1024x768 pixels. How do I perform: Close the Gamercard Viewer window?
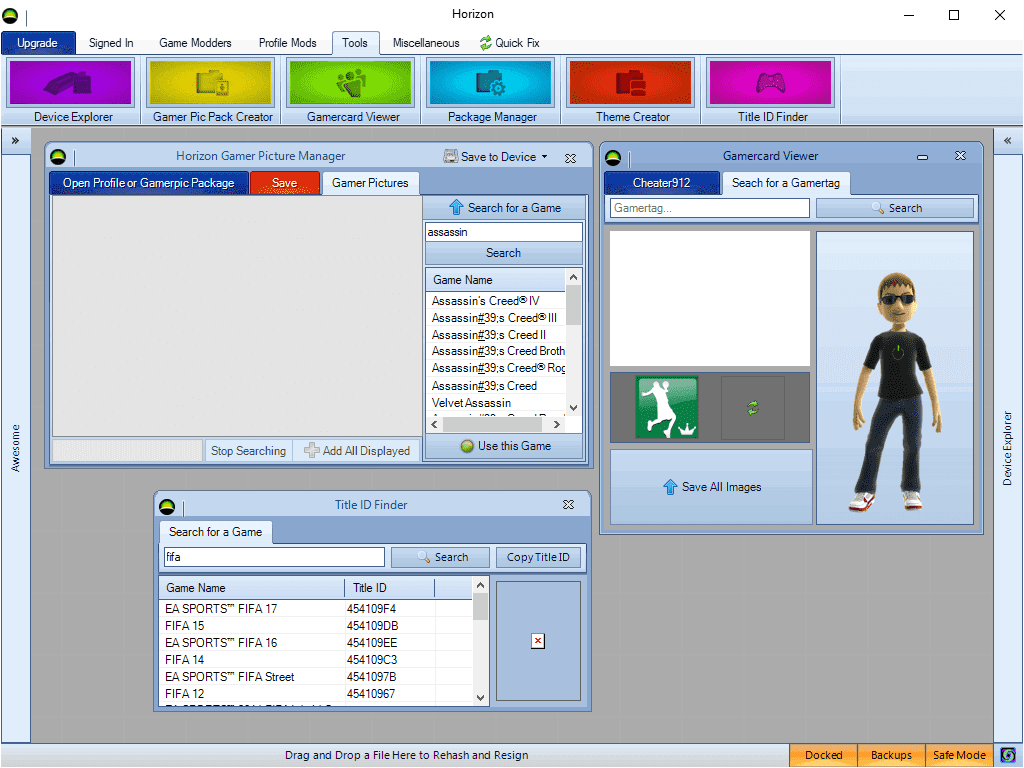click(960, 156)
